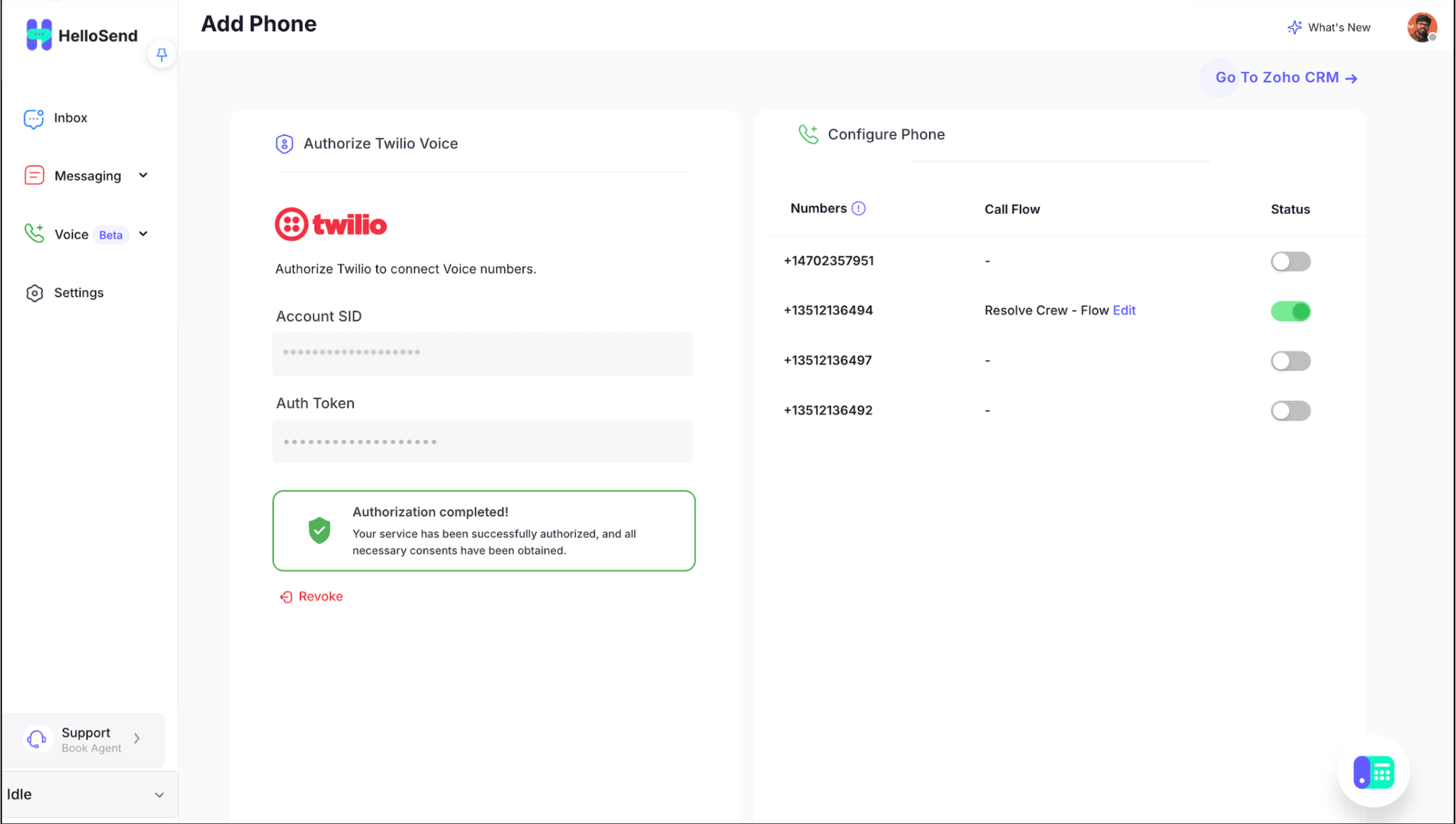The image size is (1456, 824).
Task: Click the Account SID field
Action: [483, 354]
